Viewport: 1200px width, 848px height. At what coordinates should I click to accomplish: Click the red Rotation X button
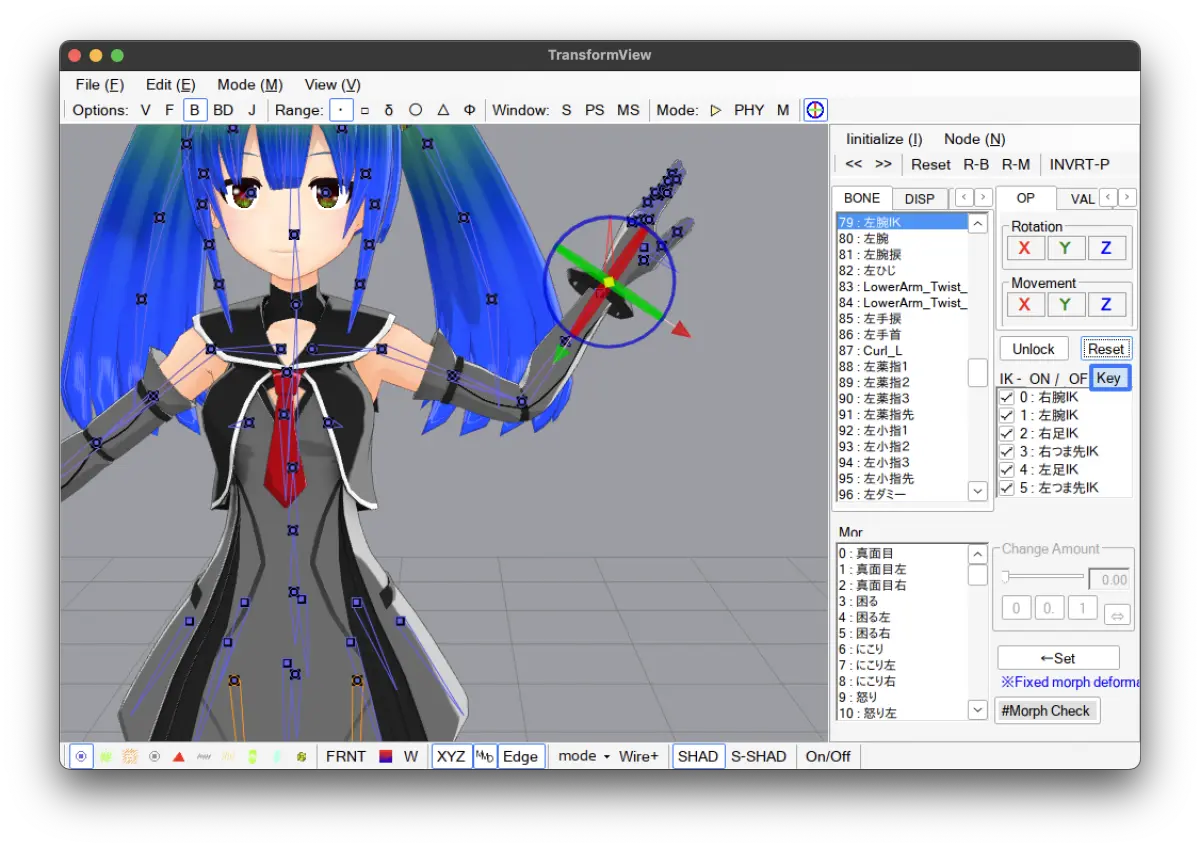coord(1024,248)
